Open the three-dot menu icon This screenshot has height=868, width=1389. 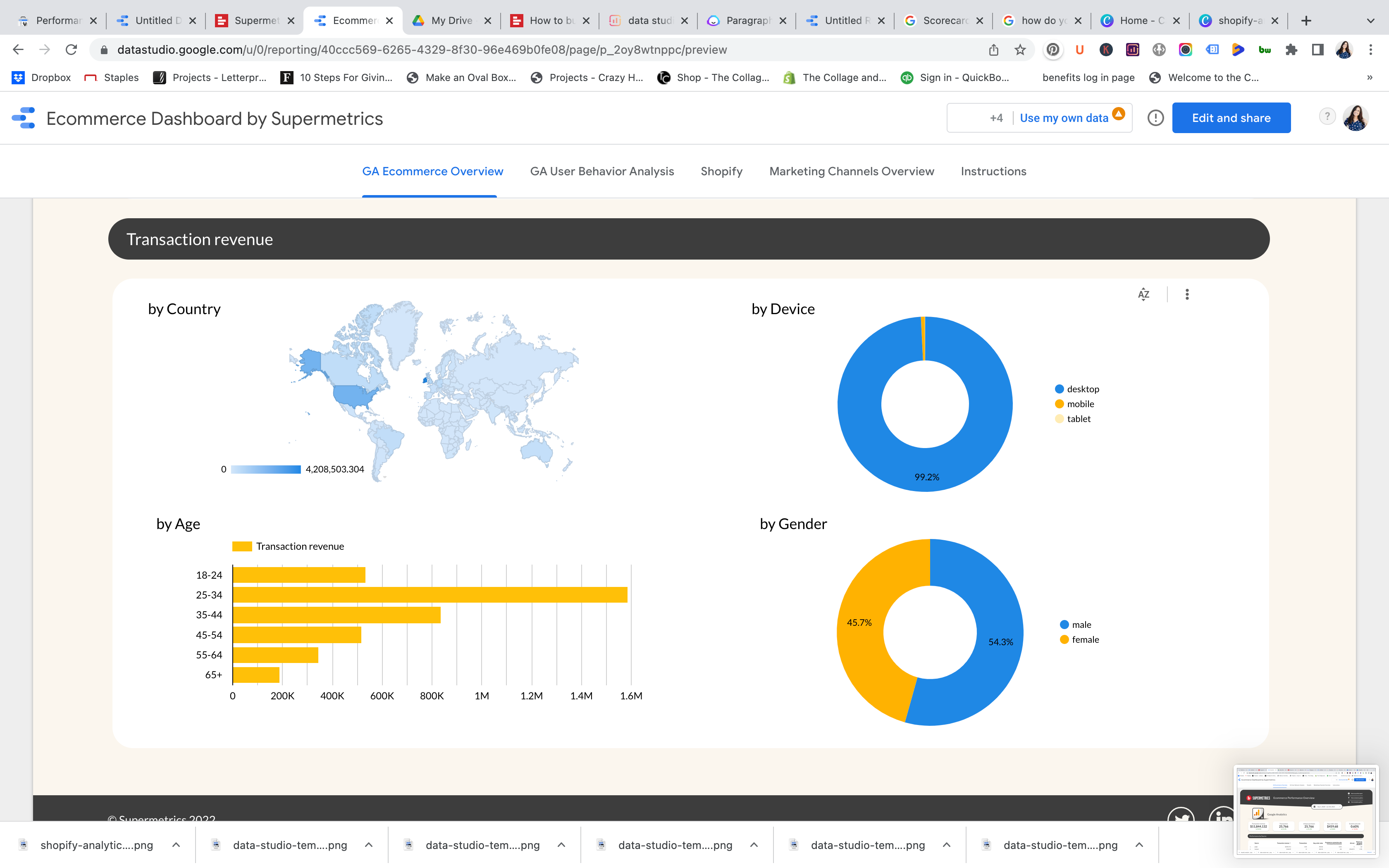pyautogui.click(x=1187, y=294)
